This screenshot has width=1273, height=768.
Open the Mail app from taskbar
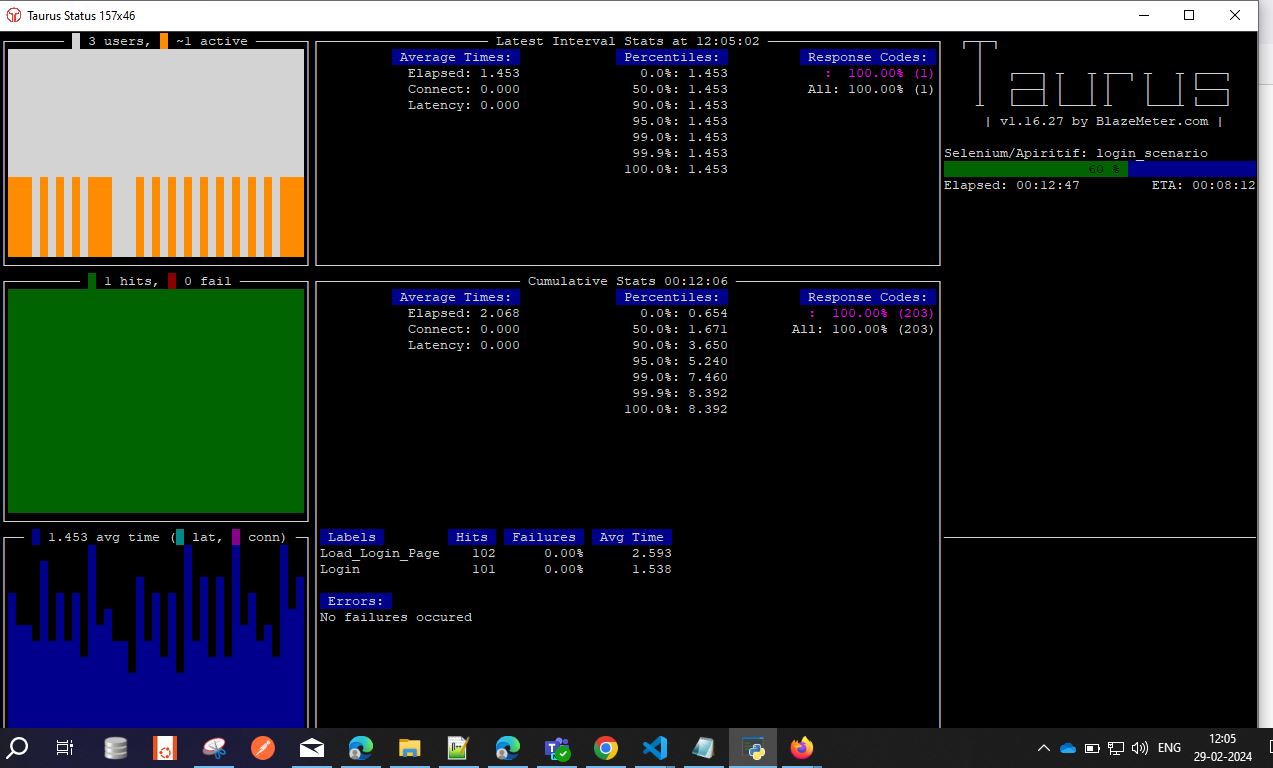tap(312, 748)
